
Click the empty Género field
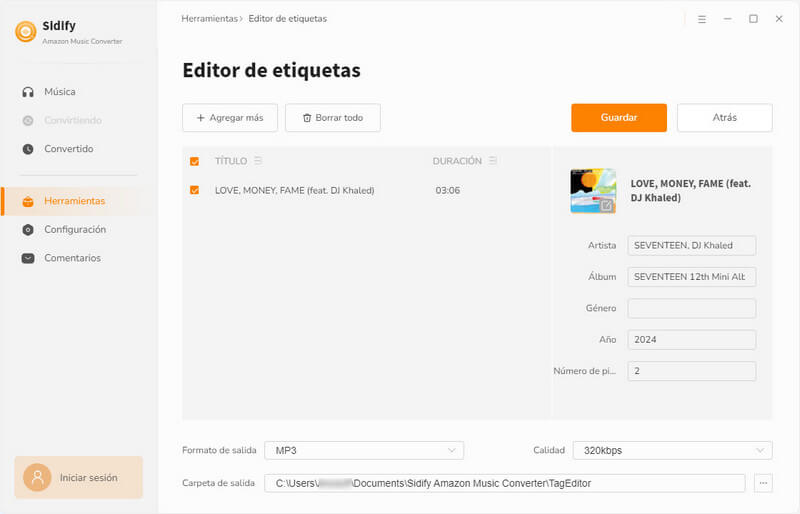pyautogui.click(x=691, y=308)
